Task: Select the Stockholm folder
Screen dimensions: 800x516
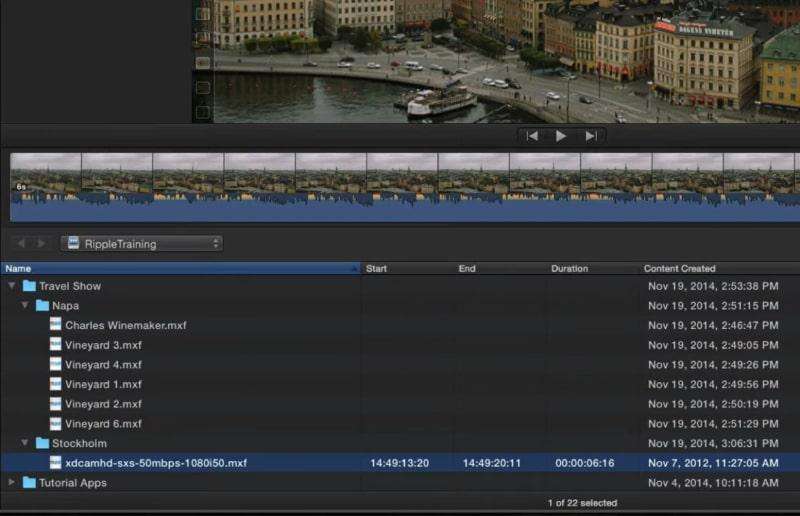Action: pos(79,444)
